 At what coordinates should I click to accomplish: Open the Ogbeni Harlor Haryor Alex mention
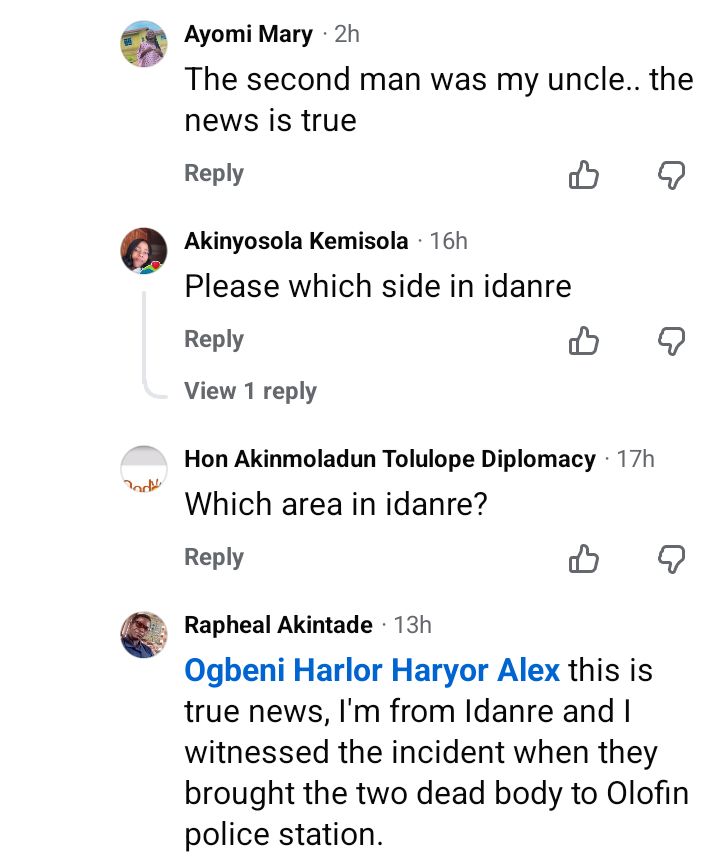click(372, 670)
